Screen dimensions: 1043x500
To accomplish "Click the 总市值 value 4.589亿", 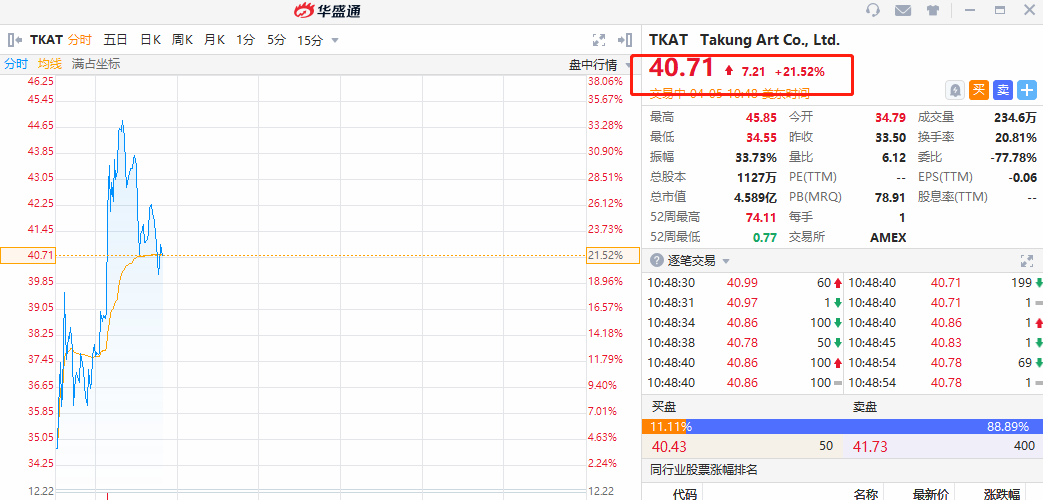I will click(756, 197).
